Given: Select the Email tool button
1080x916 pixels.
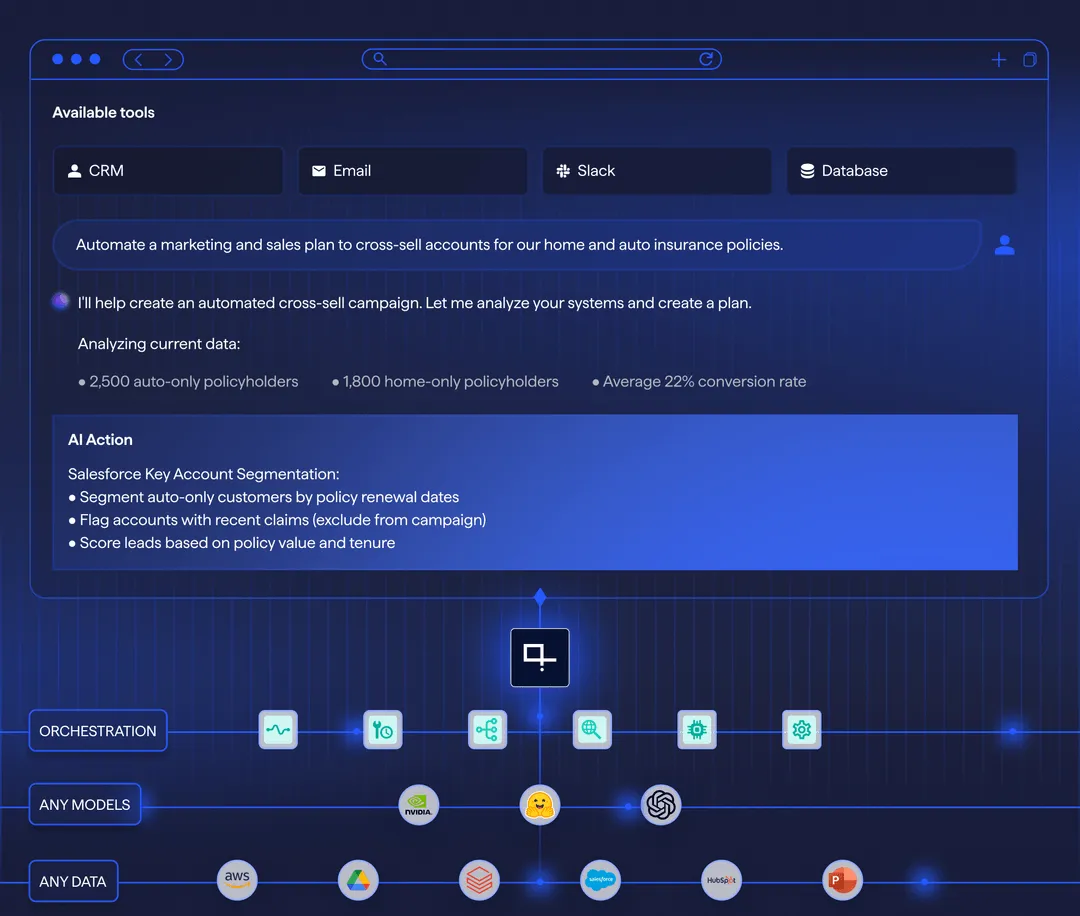Looking at the screenshot, I should (413, 171).
